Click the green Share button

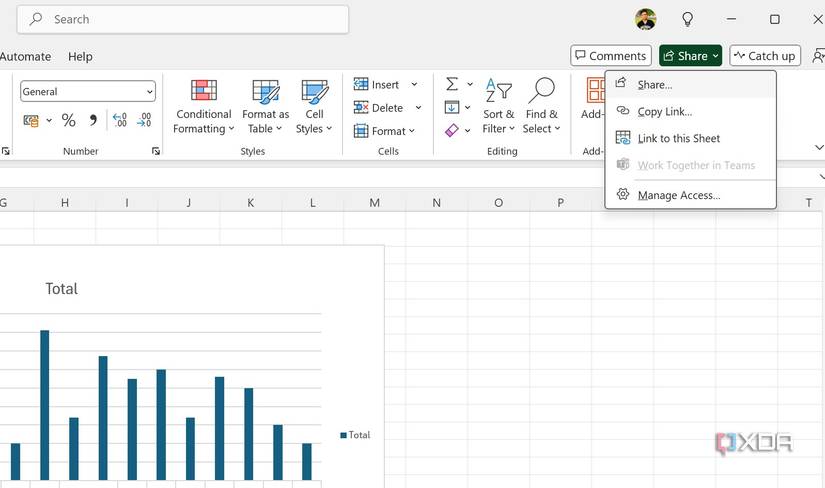tap(690, 56)
